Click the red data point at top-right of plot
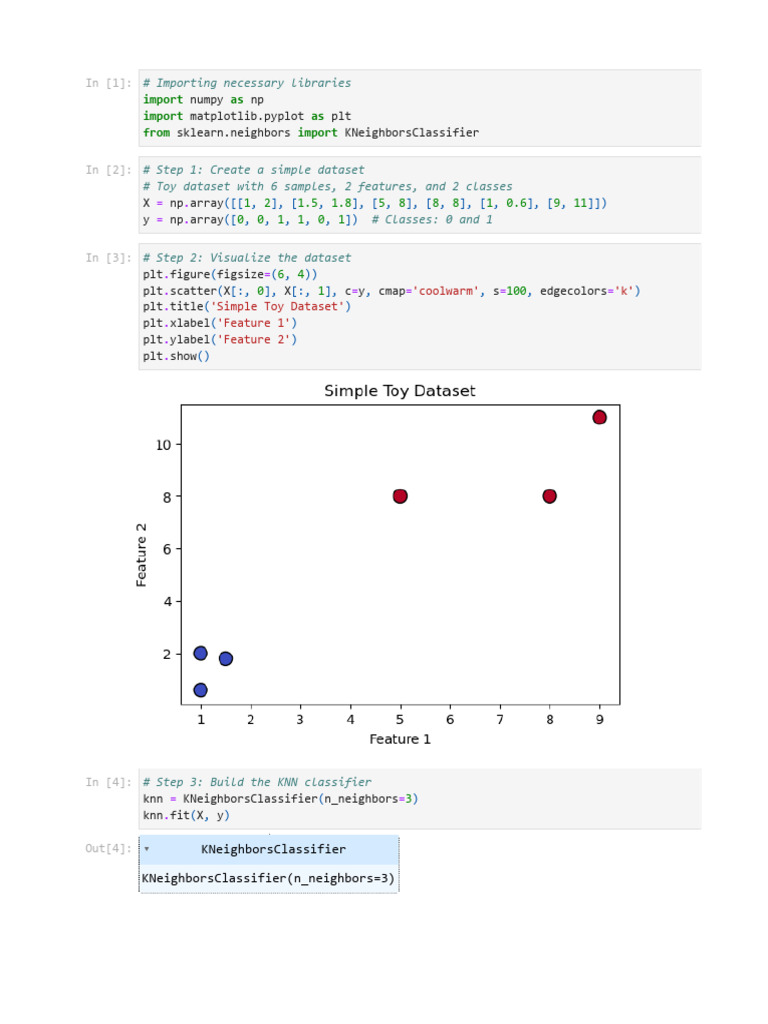 coord(599,417)
